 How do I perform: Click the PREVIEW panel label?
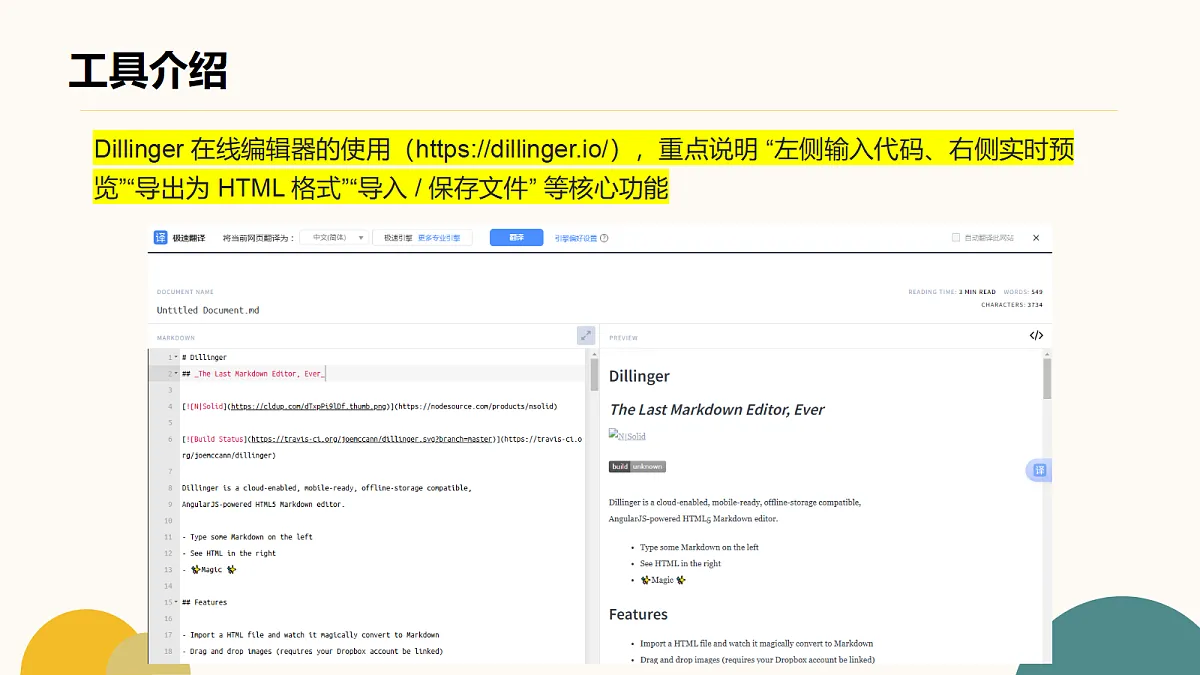click(623, 338)
